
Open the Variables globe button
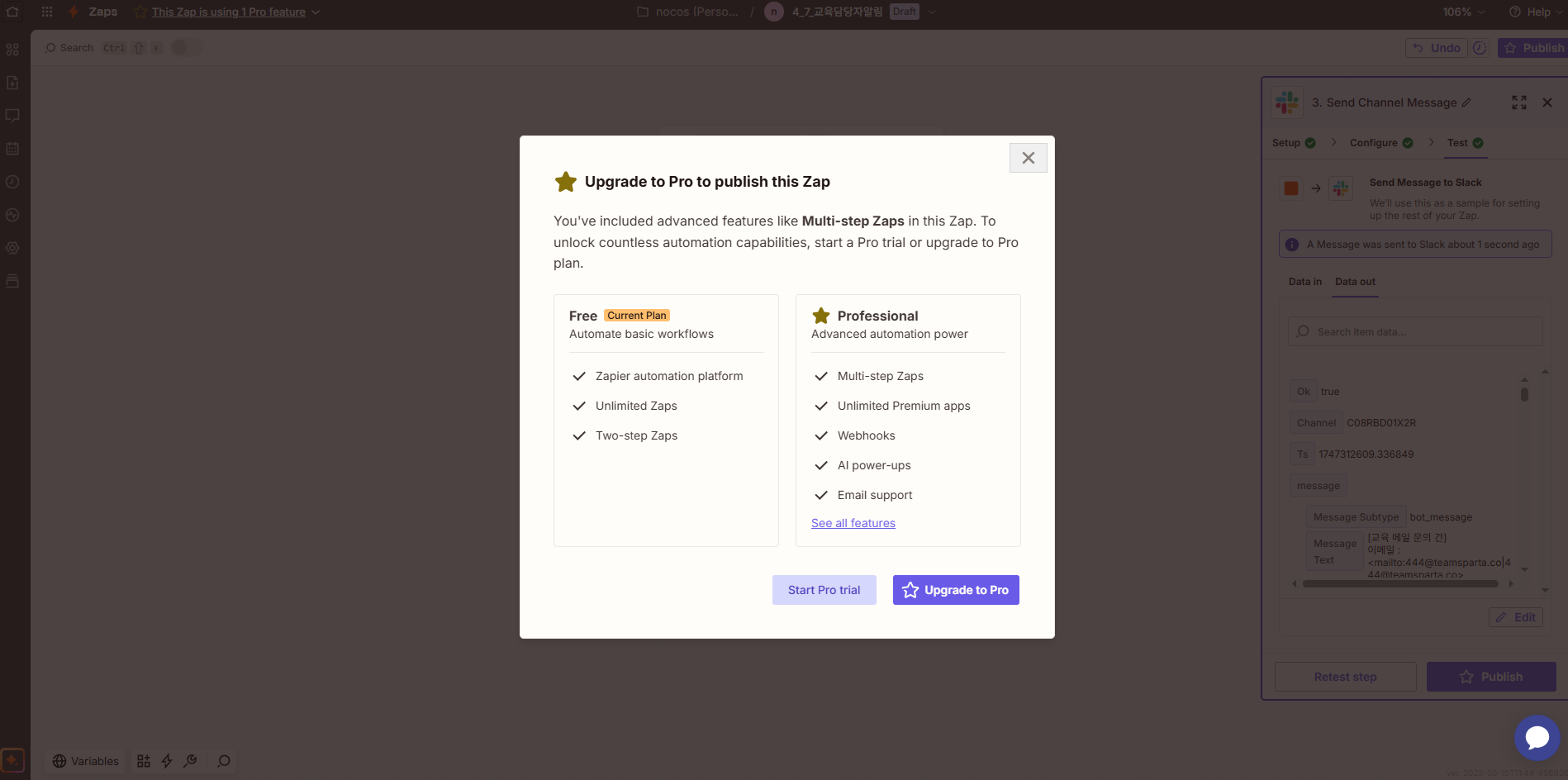pyautogui.click(x=86, y=761)
